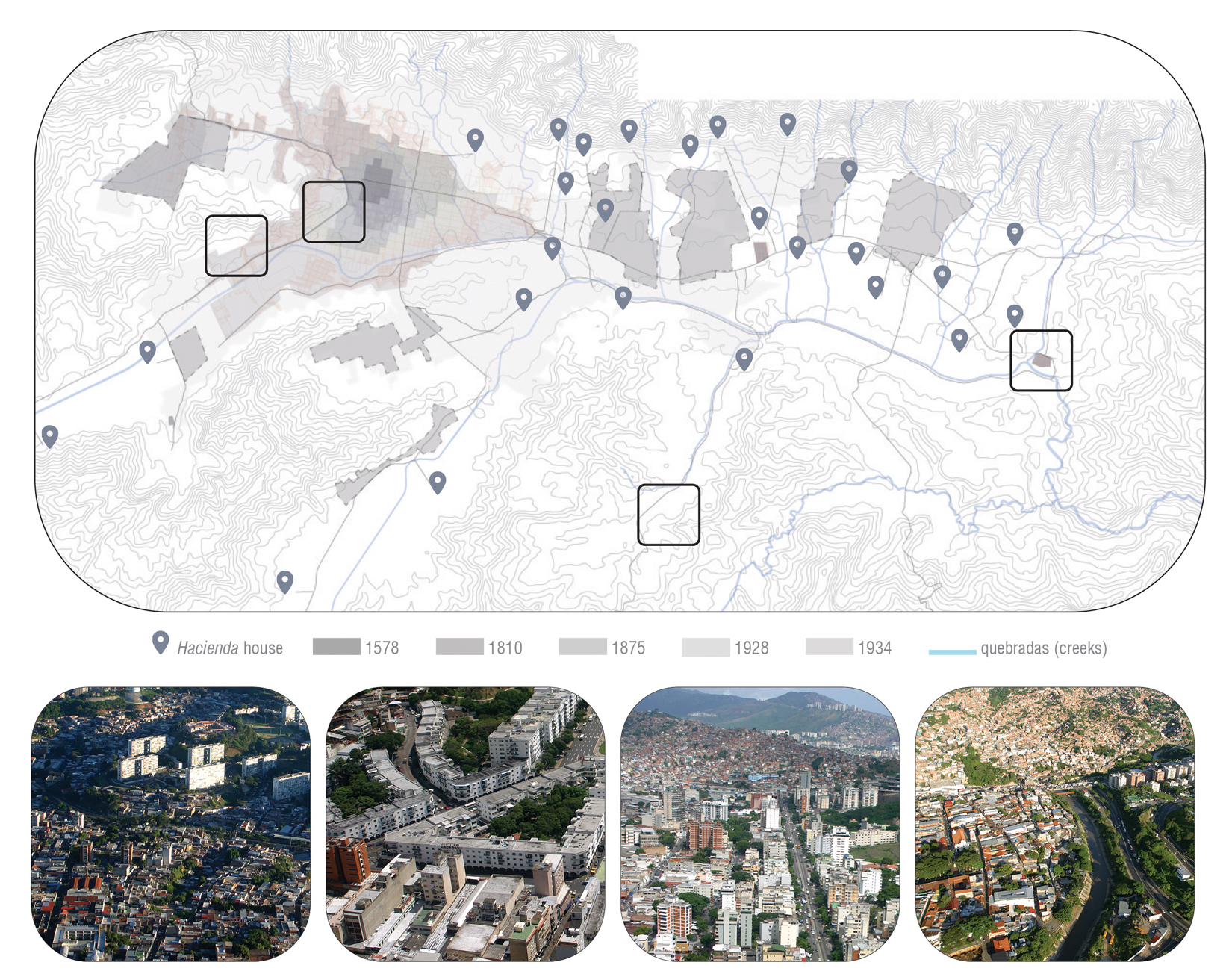
Task: Select the 1578 legend color swatch
Action: 337,647
